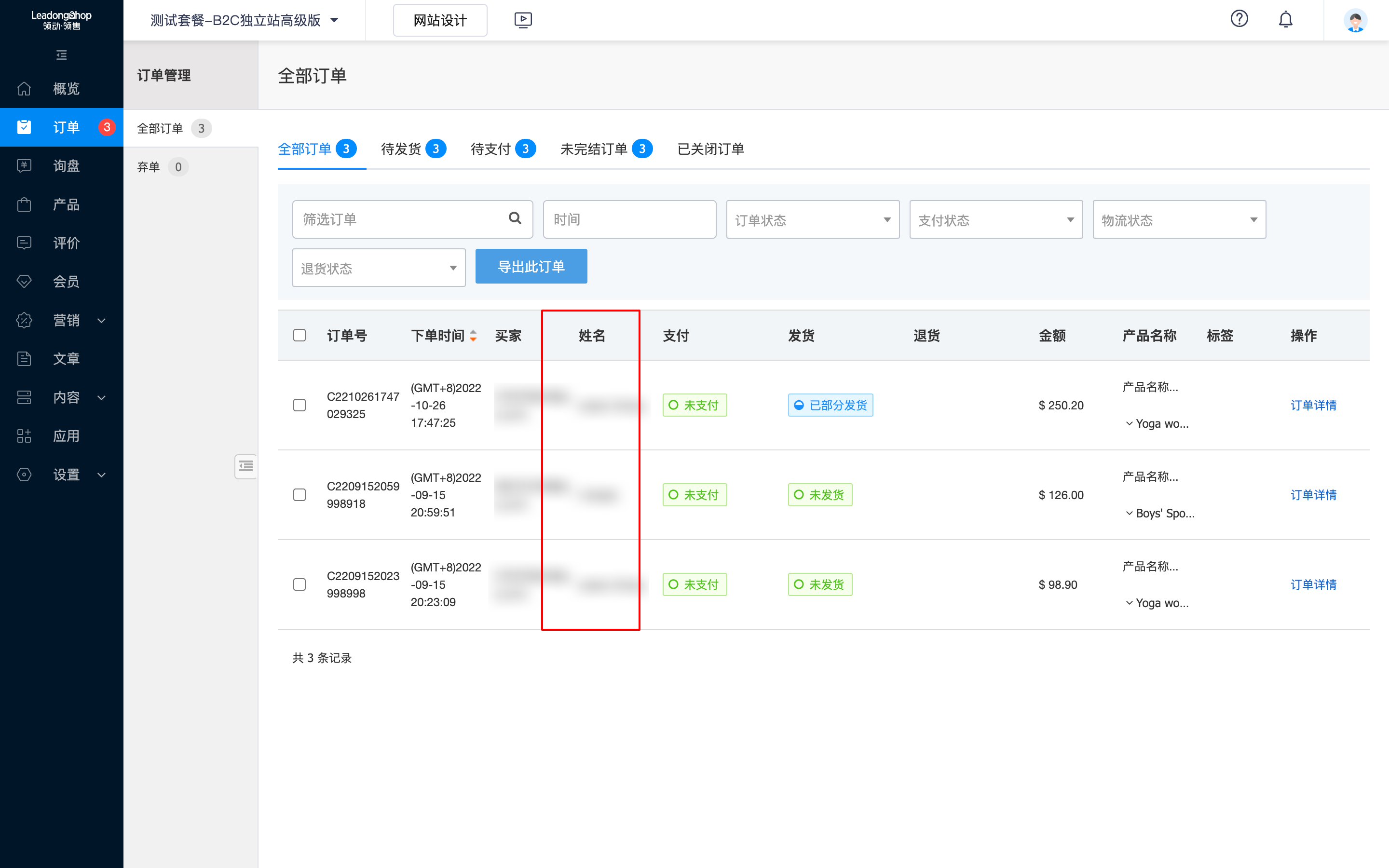Click the 时间 filter input field
Image resolution: width=1389 pixels, height=868 pixels.
(629, 220)
